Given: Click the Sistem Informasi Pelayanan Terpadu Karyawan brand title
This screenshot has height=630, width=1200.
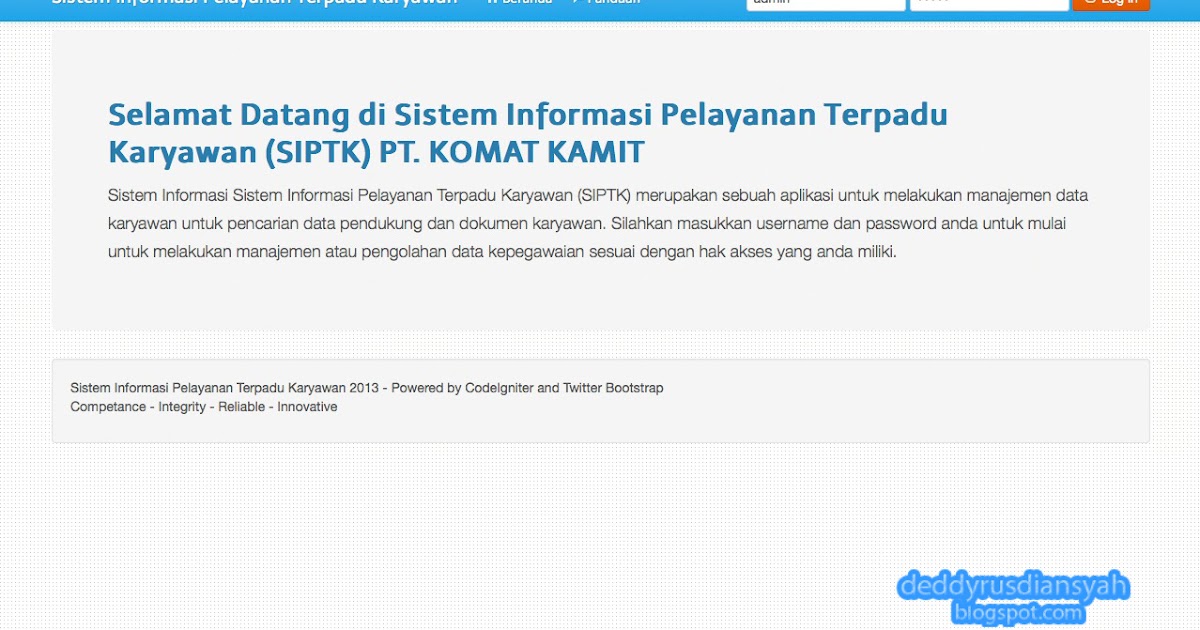Looking at the screenshot, I should 254,3.
